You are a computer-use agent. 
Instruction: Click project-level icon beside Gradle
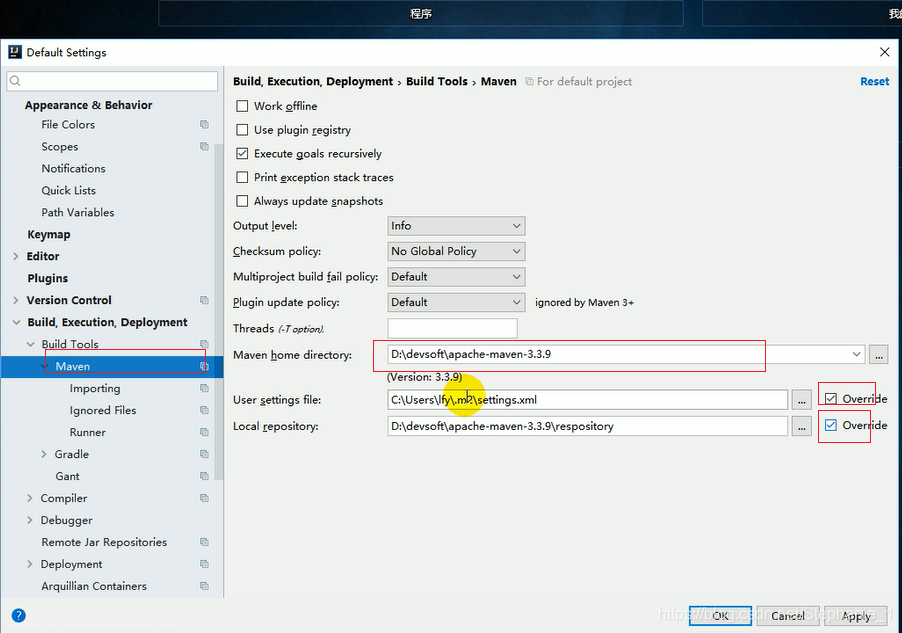coord(204,454)
